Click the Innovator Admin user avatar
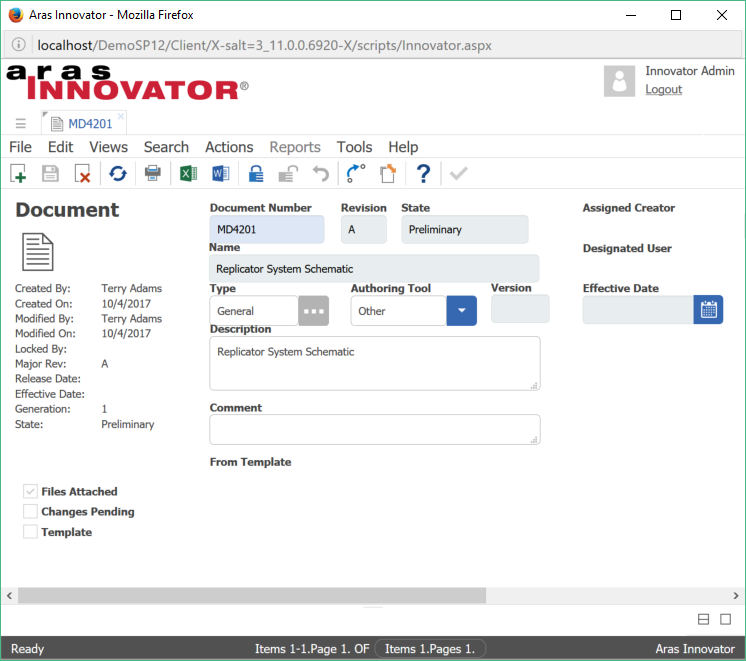Image resolution: width=746 pixels, height=661 pixels. pyautogui.click(x=619, y=81)
